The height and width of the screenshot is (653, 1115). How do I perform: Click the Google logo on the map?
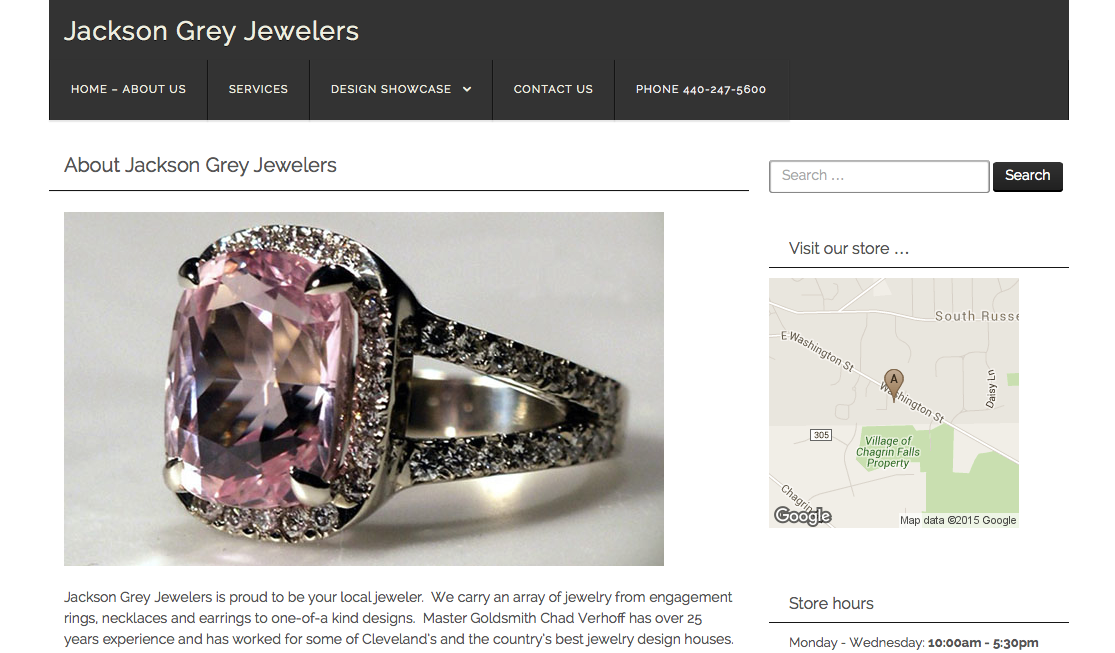tap(803, 516)
